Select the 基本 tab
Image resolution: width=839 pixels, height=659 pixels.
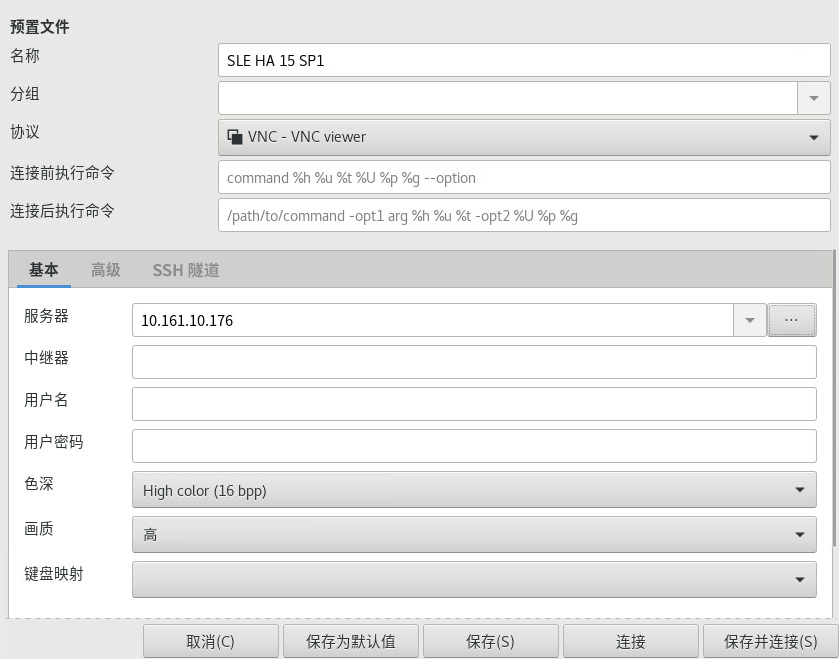pos(43,270)
